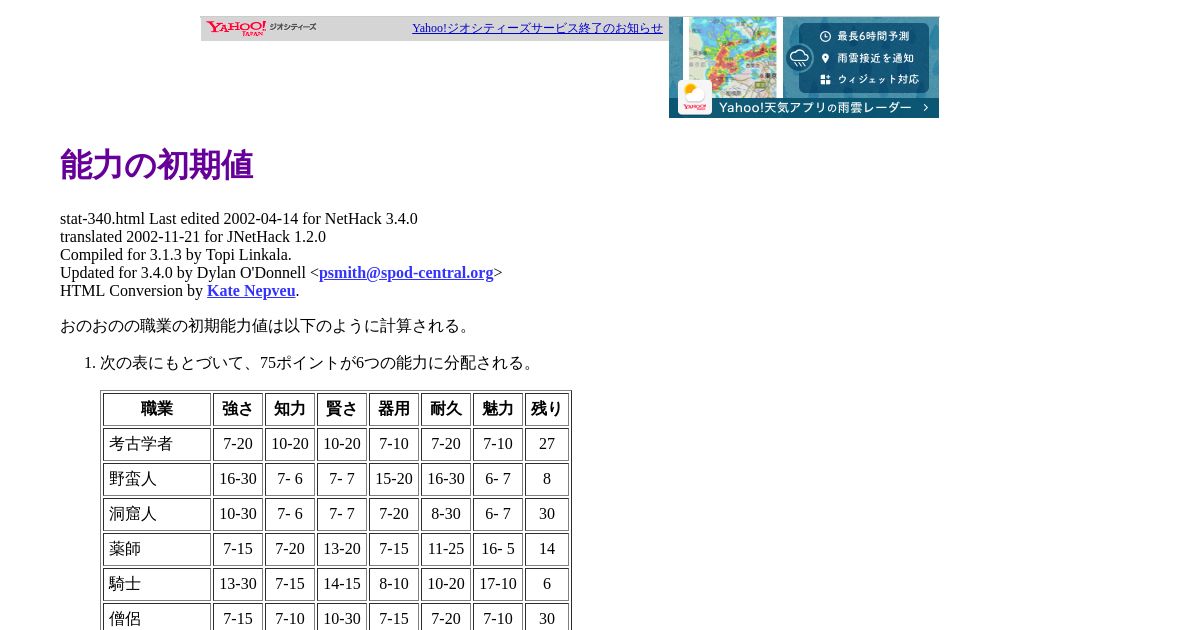Image resolution: width=1200 pixels, height=630 pixels.
Task: Click the 知力 column header
Action: [290, 409]
